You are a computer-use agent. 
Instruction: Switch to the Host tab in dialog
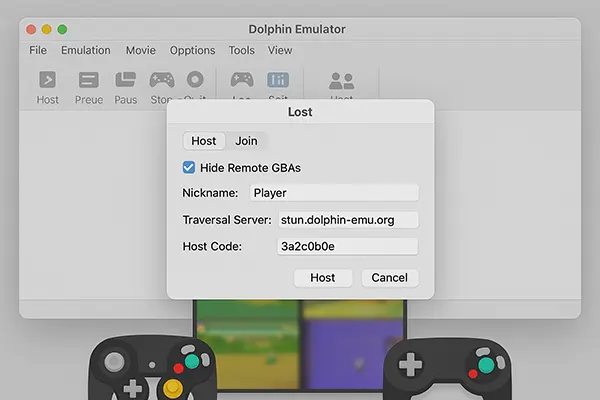pos(204,141)
